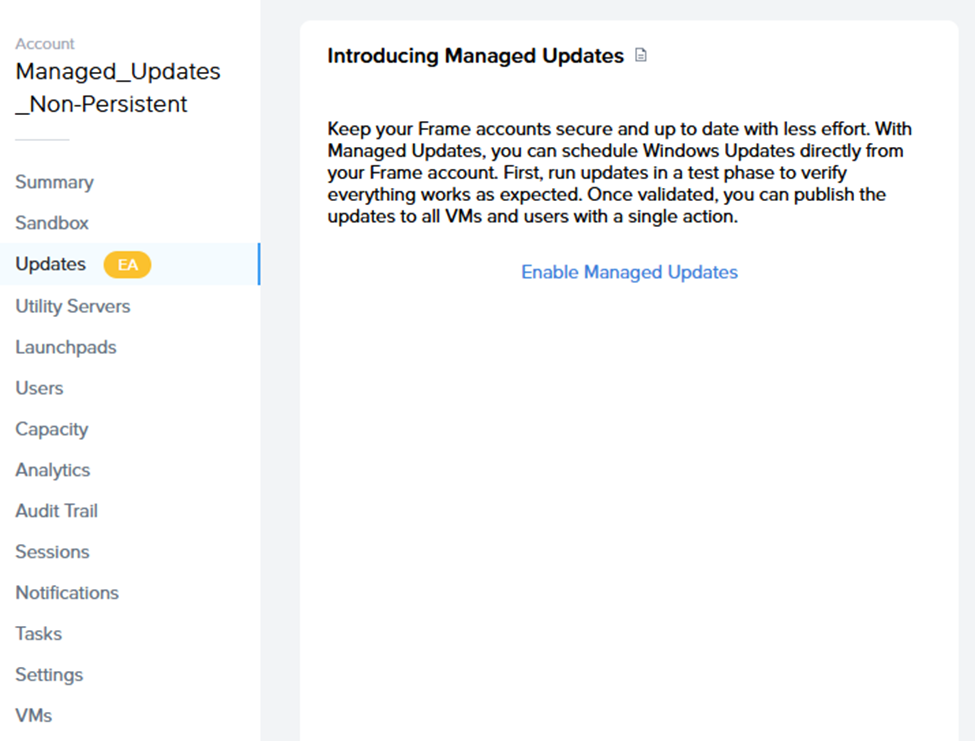The width and height of the screenshot is (975, 741).
Task: Navigate to VMs in the sidebar
Action: [33, 716]
